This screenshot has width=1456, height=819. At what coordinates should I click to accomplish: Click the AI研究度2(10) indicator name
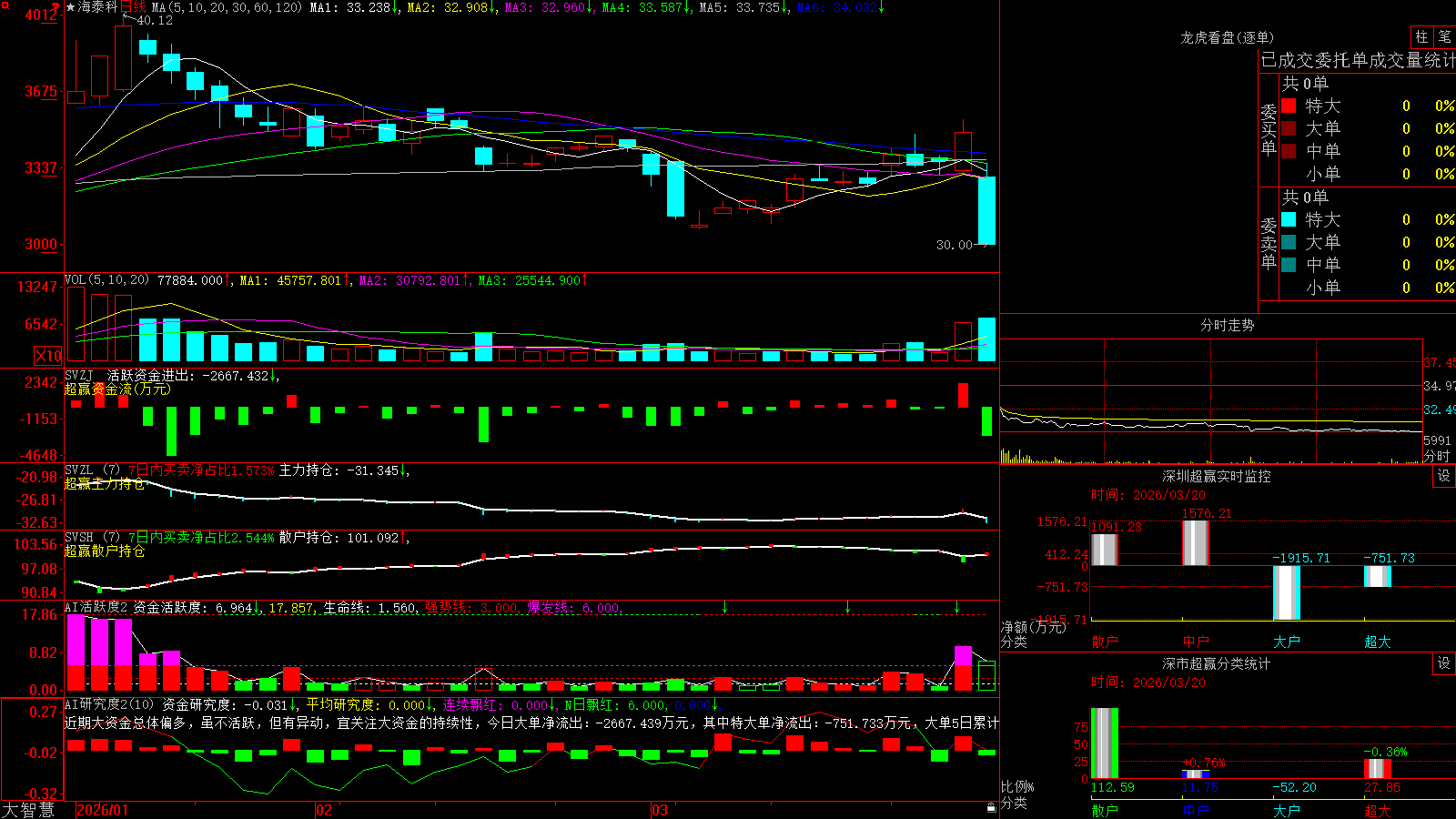(109, 704)
